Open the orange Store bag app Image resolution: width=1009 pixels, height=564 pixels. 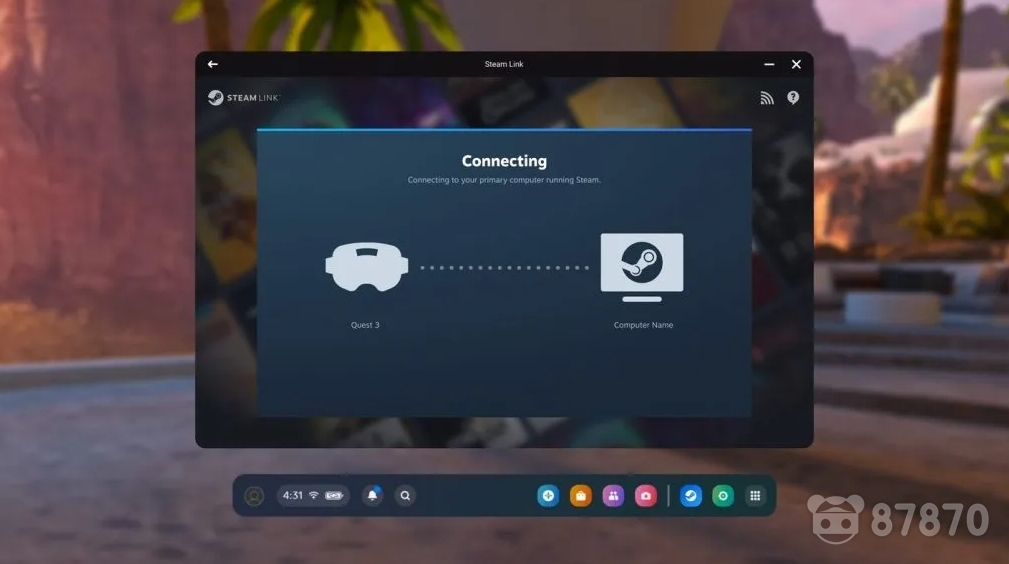pos(580,496)
